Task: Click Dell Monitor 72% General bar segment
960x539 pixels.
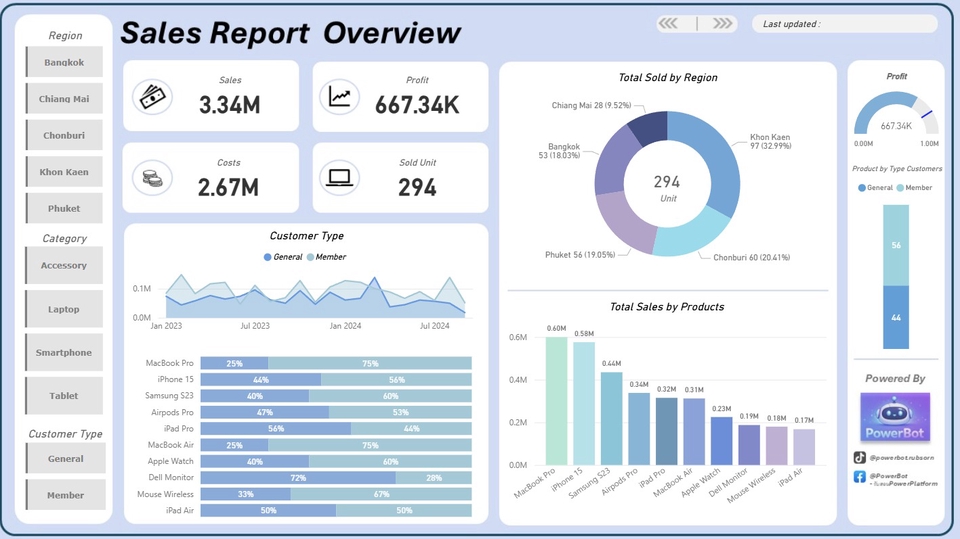Action: pos(298,478)
